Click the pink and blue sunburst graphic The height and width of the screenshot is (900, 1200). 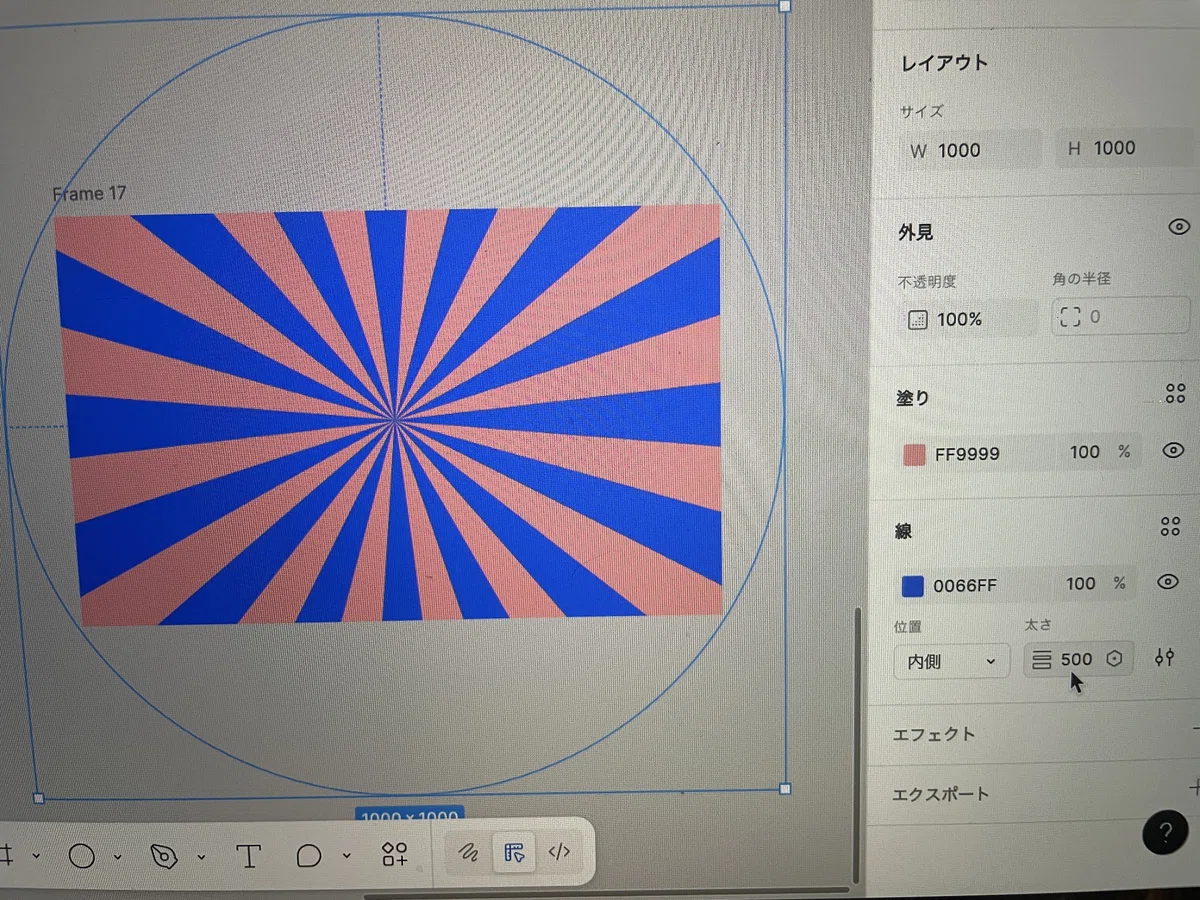390,415
